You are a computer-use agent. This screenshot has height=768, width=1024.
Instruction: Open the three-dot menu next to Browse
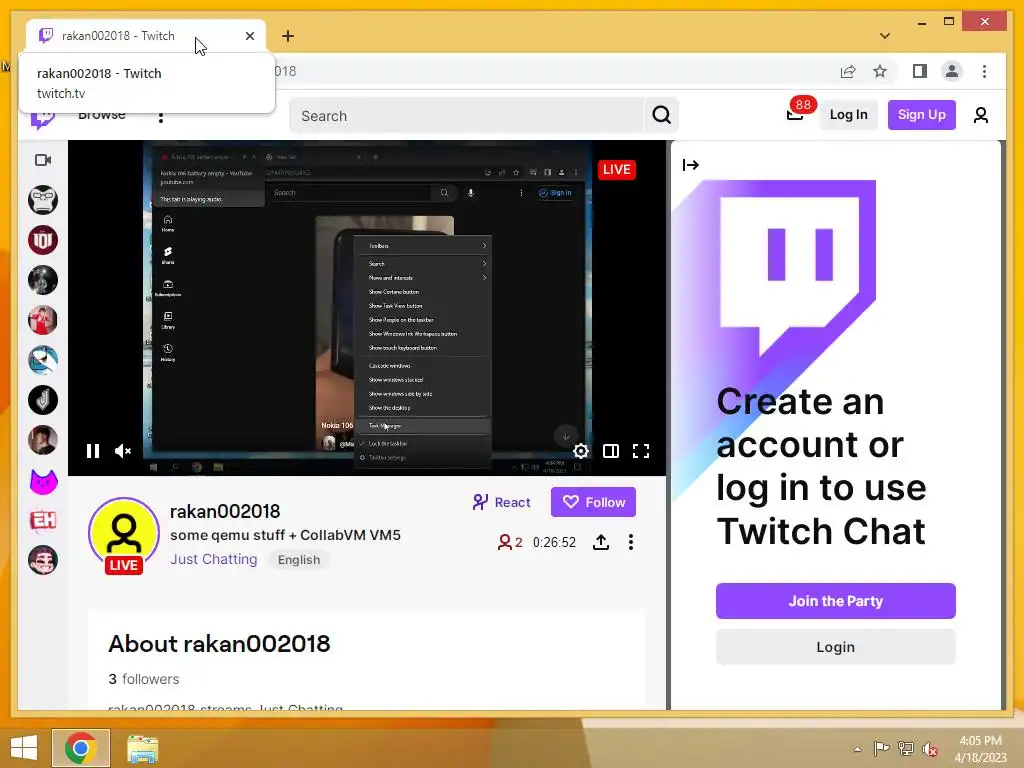pyautogui.click(x=161, y=117)
